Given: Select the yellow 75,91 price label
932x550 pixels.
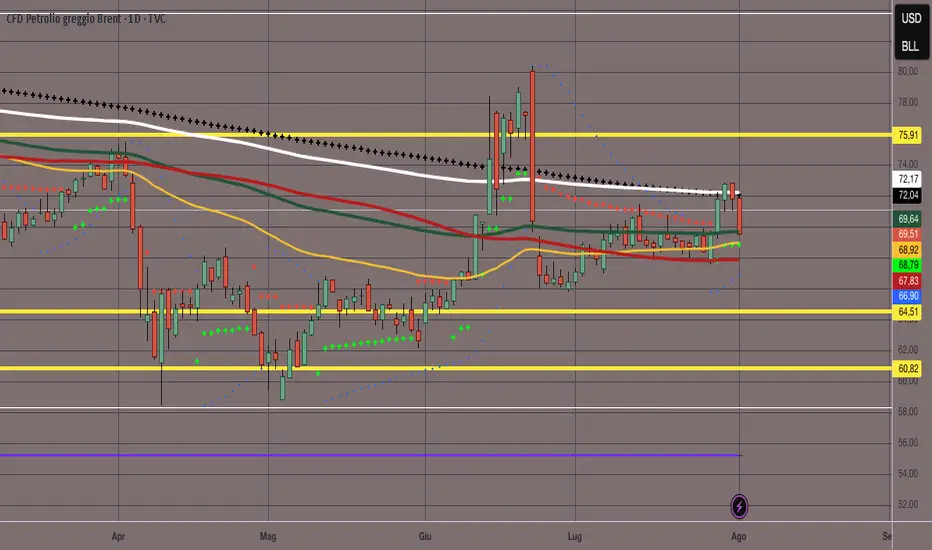Looking at the screenshot, I should pos(908,135).
